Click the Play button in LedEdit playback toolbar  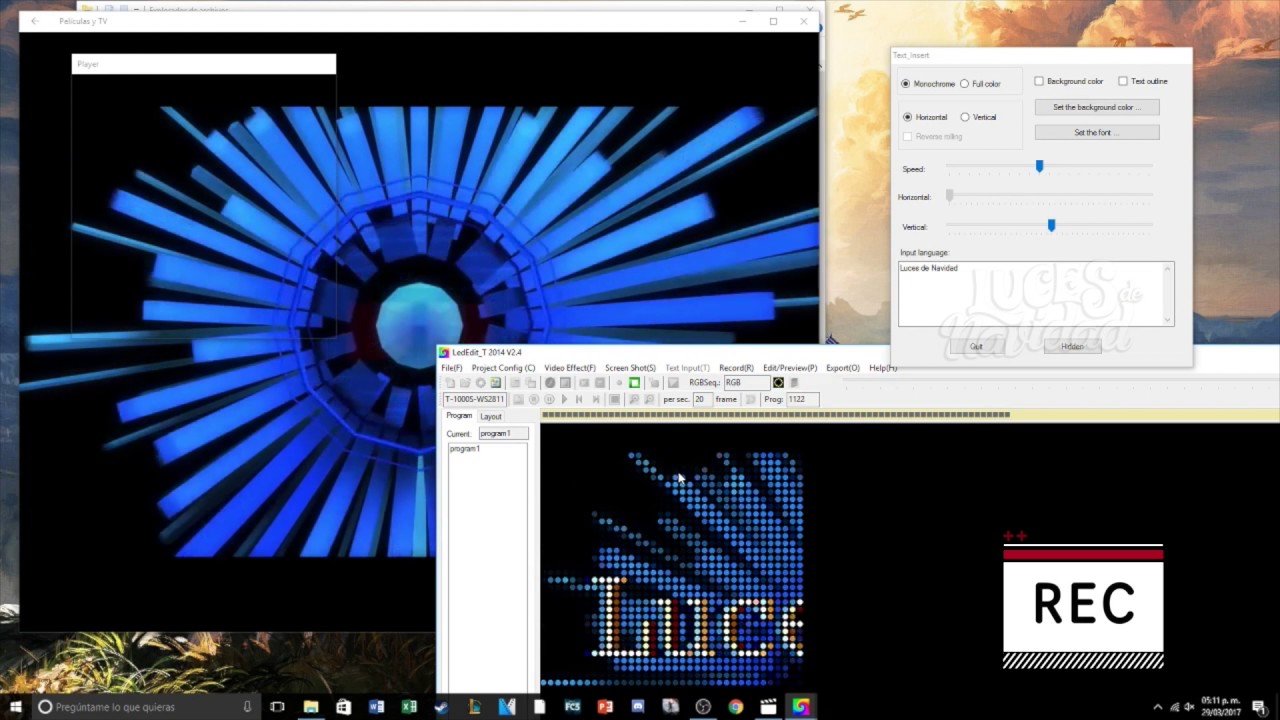pos(564,399)
